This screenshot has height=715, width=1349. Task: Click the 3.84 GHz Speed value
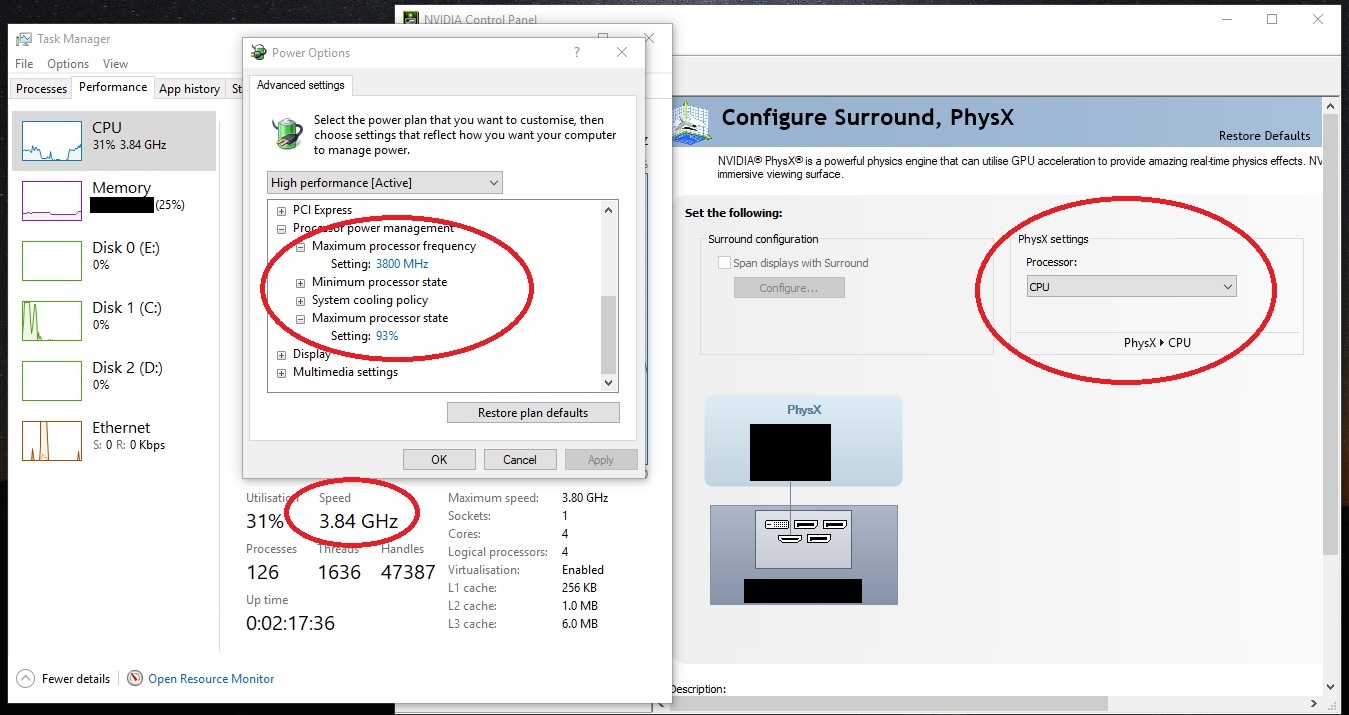(x=358, y=521)
